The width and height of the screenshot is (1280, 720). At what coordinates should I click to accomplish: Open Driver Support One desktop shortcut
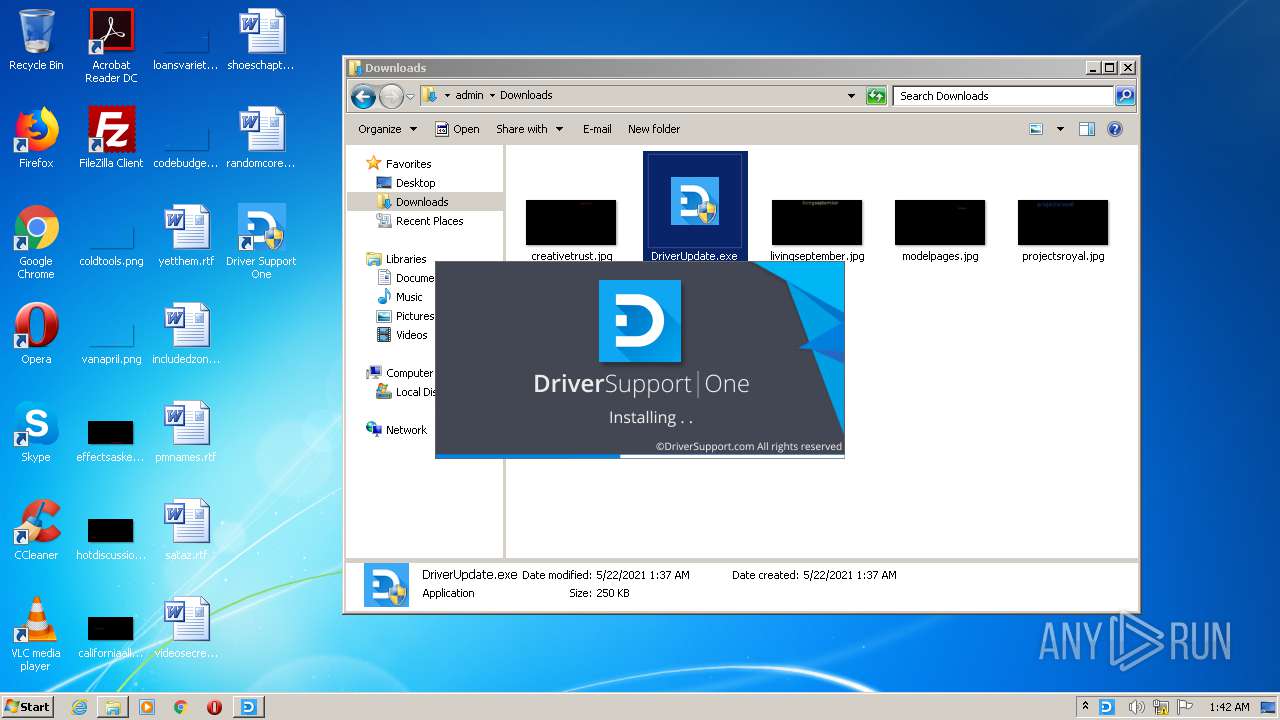click(261, 242)
